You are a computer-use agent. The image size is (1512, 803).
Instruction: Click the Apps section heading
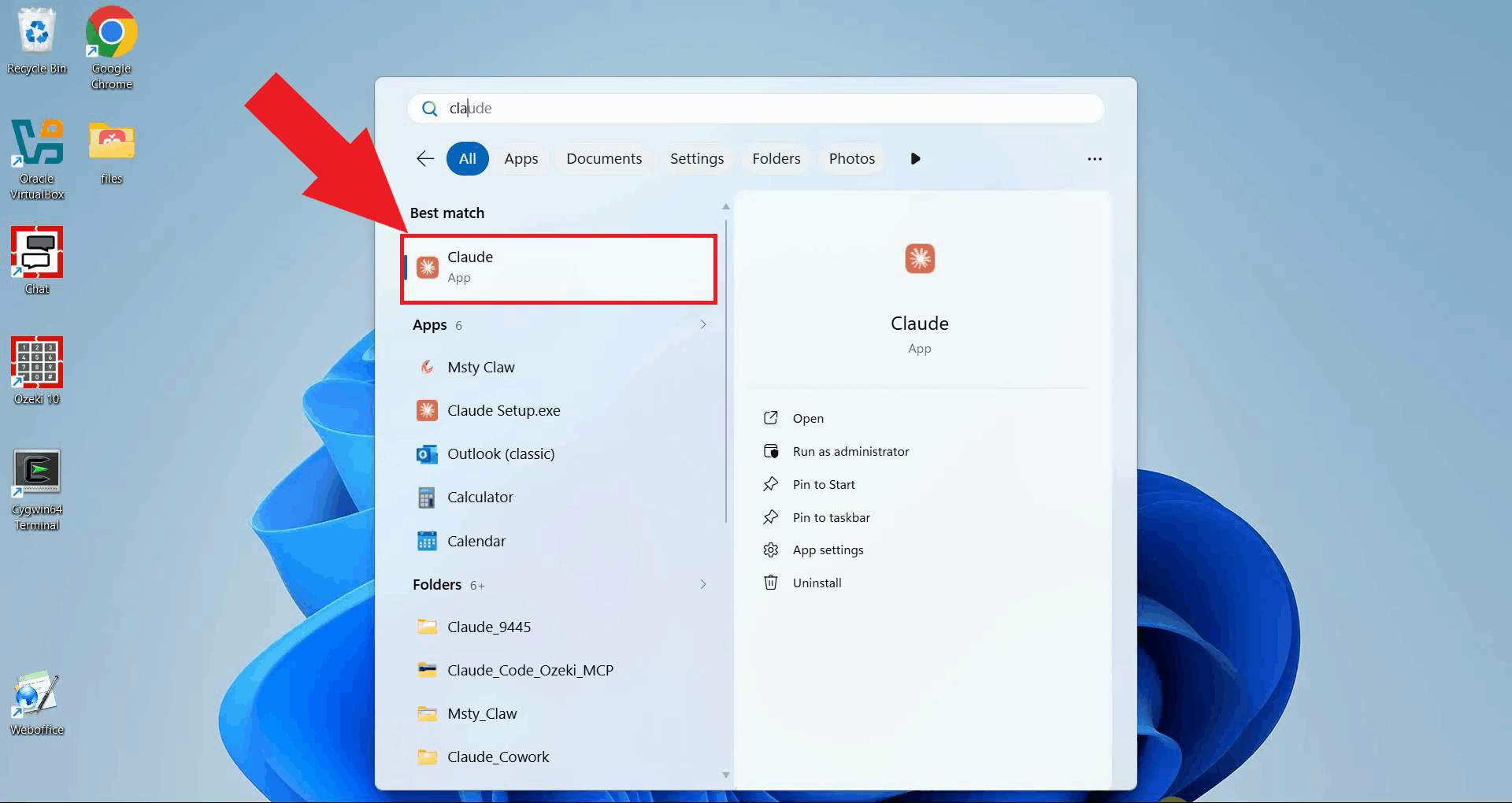[x=430, y=325]
